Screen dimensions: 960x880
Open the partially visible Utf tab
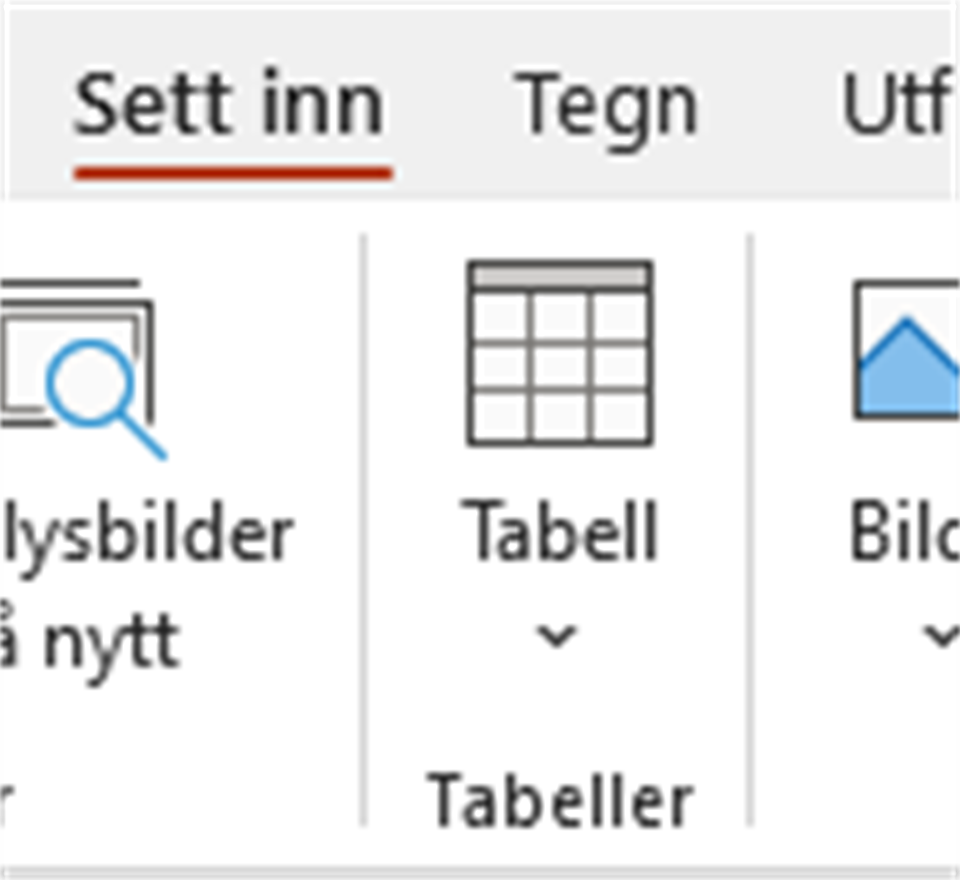click(x=895, y=106)
